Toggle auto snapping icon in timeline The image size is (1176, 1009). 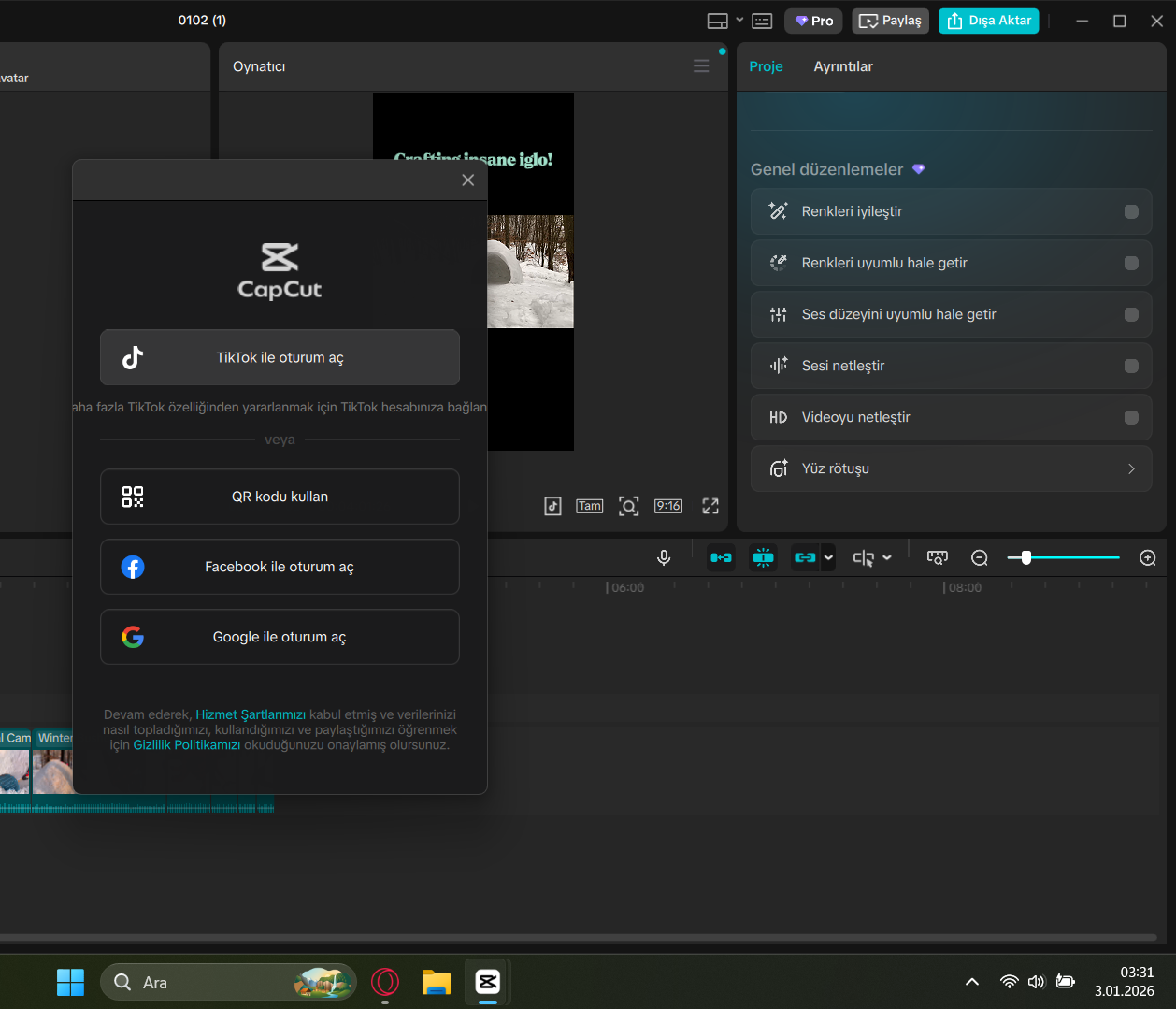tap(764, 557)
